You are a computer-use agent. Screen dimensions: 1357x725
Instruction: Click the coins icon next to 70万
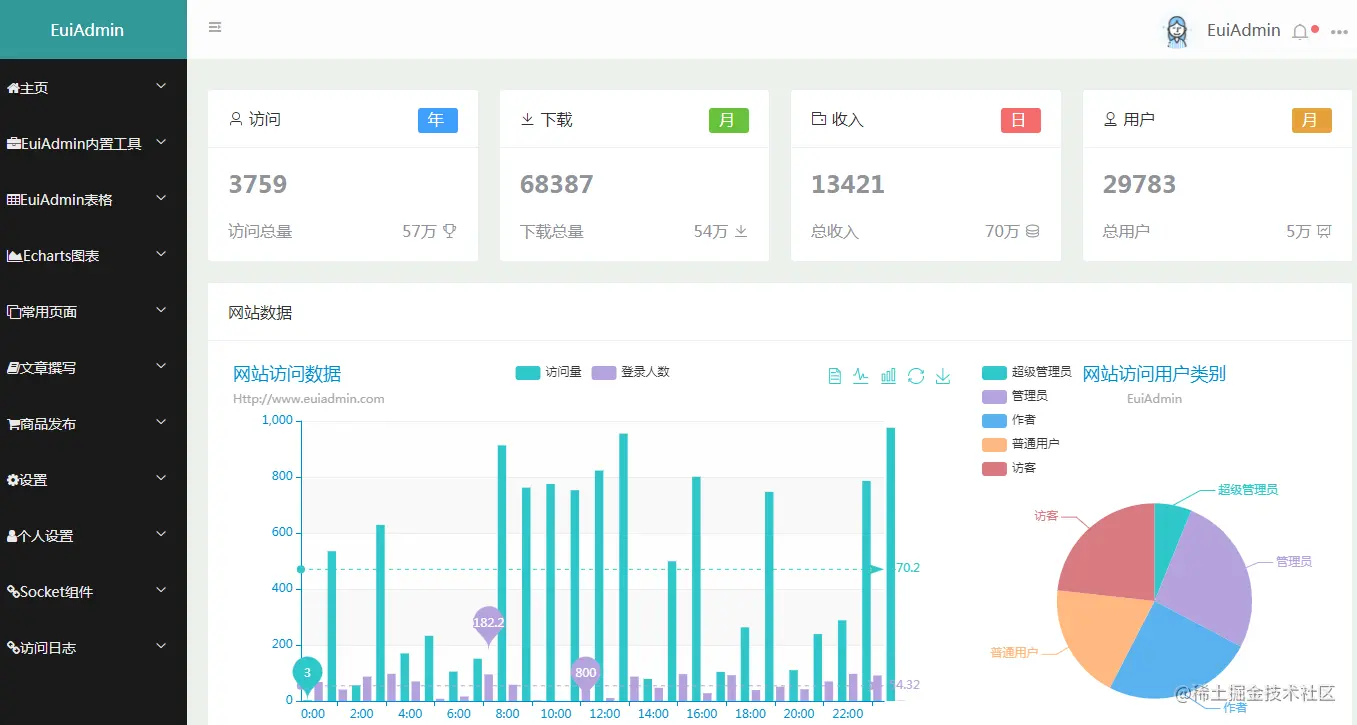pos(1032,231)
